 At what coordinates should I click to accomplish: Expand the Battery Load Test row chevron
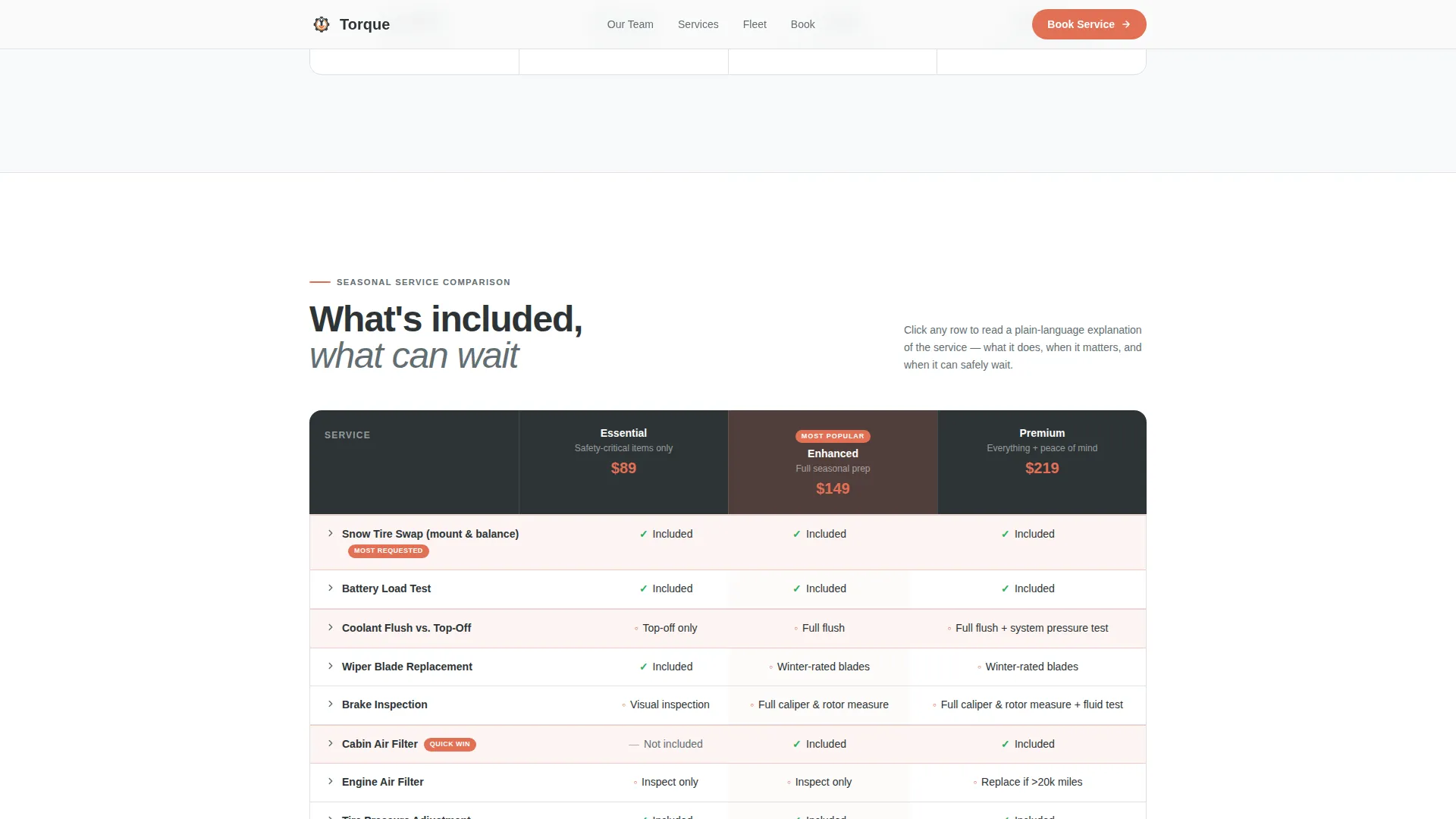click(331, 588)
